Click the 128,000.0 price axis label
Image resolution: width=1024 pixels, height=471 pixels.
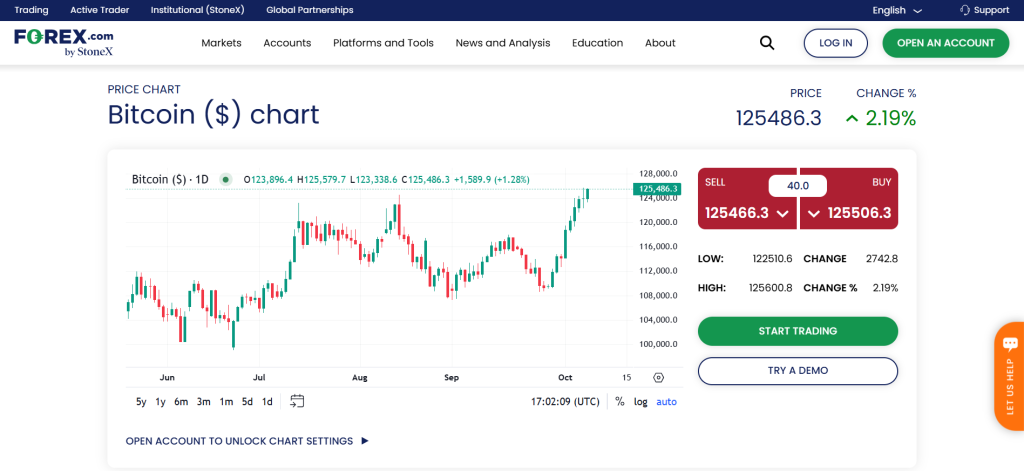click(x=658, y=174)
